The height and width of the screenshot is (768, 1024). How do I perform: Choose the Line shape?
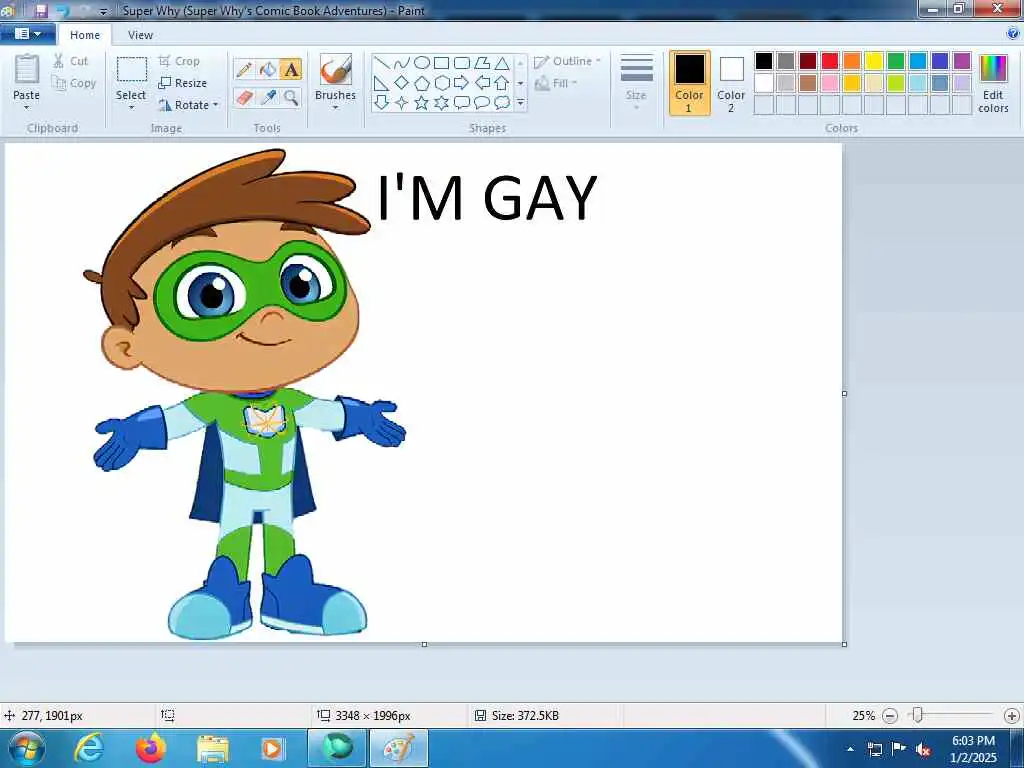point(382,63)
